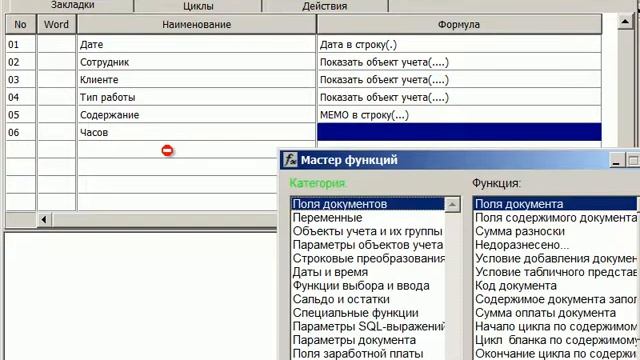
Task: Select category Даты и время
Action: point(368,272)
